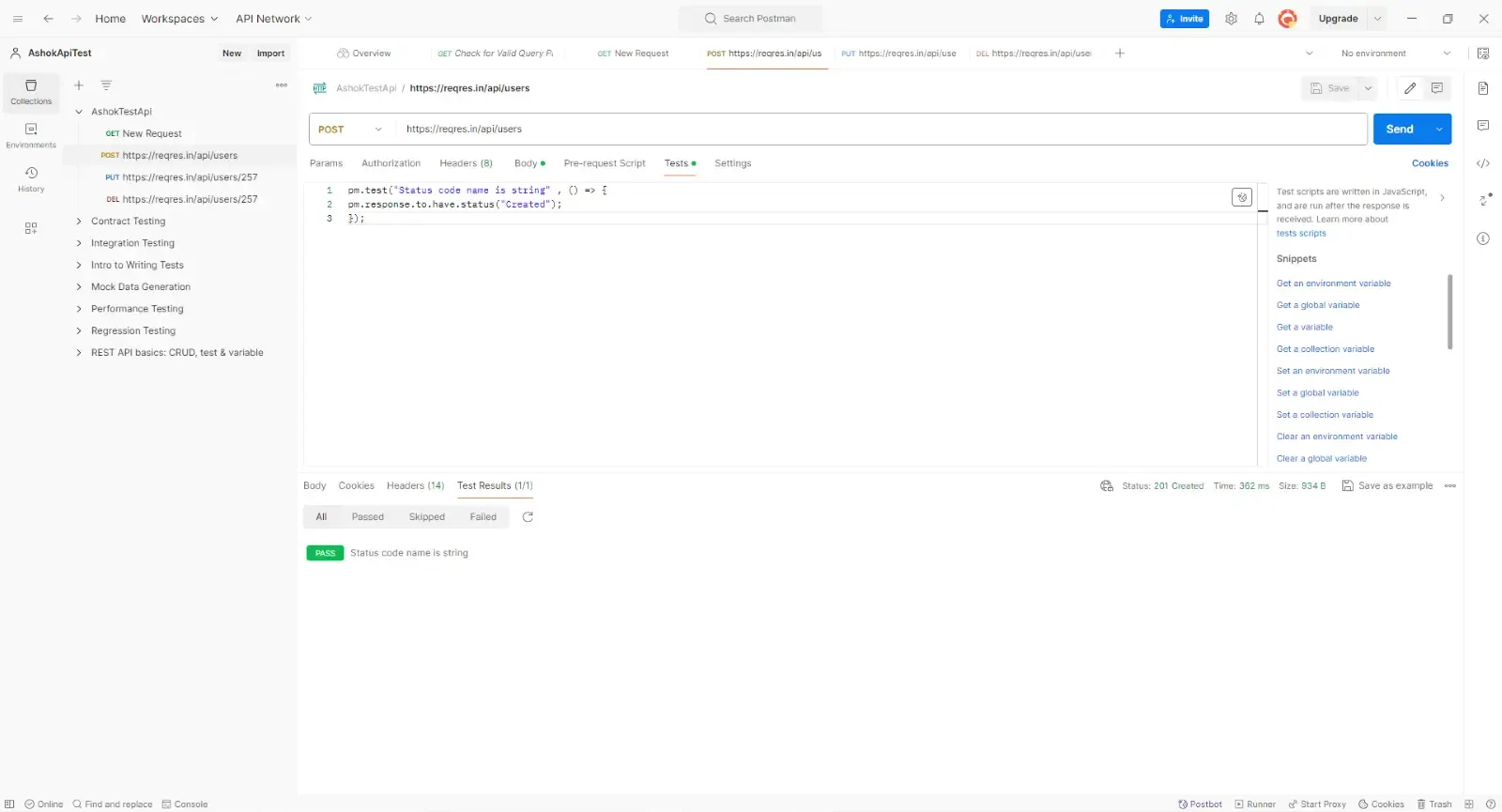Image resolution: width=1502 pixels, height=812 pixels.
Task: Open the hamburger menu icon
Action: click(17, 19)
